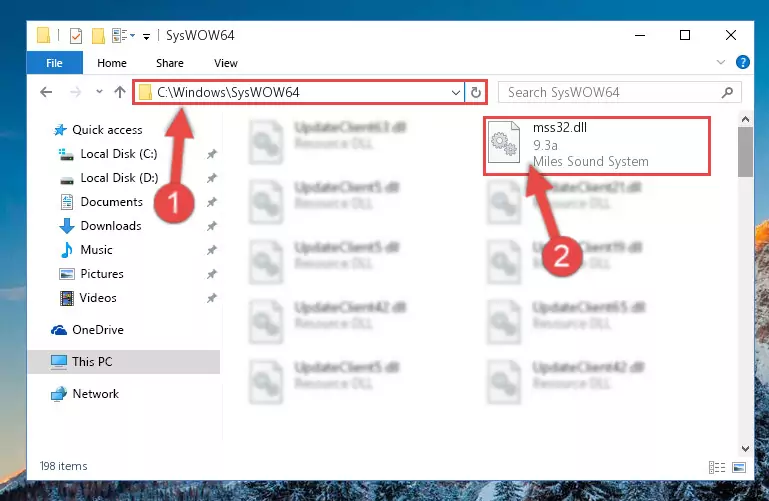Click the New folder quick access icon

tap(98, 36)
